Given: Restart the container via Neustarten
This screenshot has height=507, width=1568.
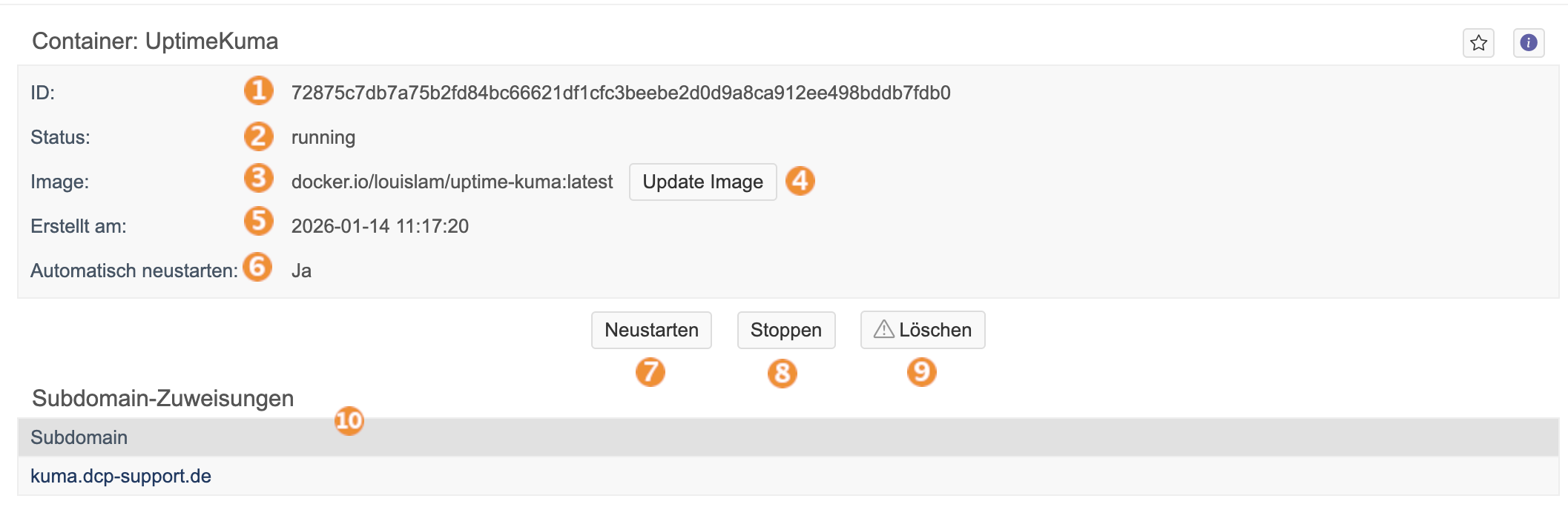Looking at the screenshot, I should pos(650,330).
